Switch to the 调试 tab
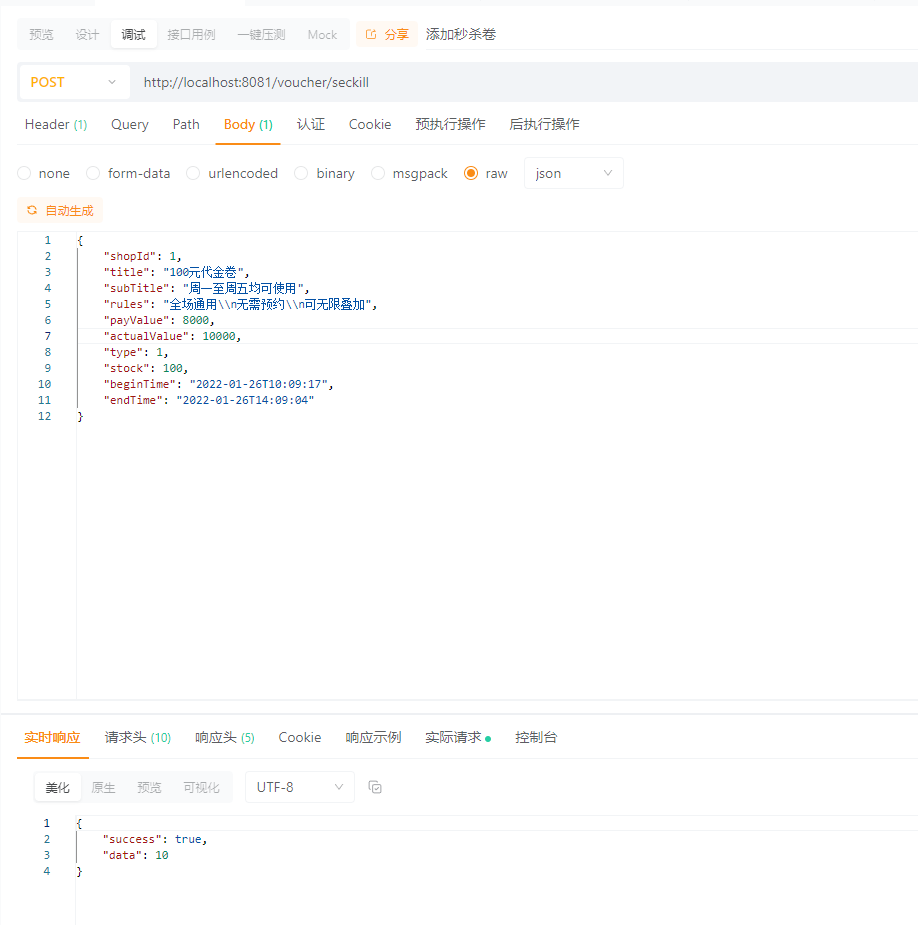This screenshot has height=925, width=918. pos(133,34)
